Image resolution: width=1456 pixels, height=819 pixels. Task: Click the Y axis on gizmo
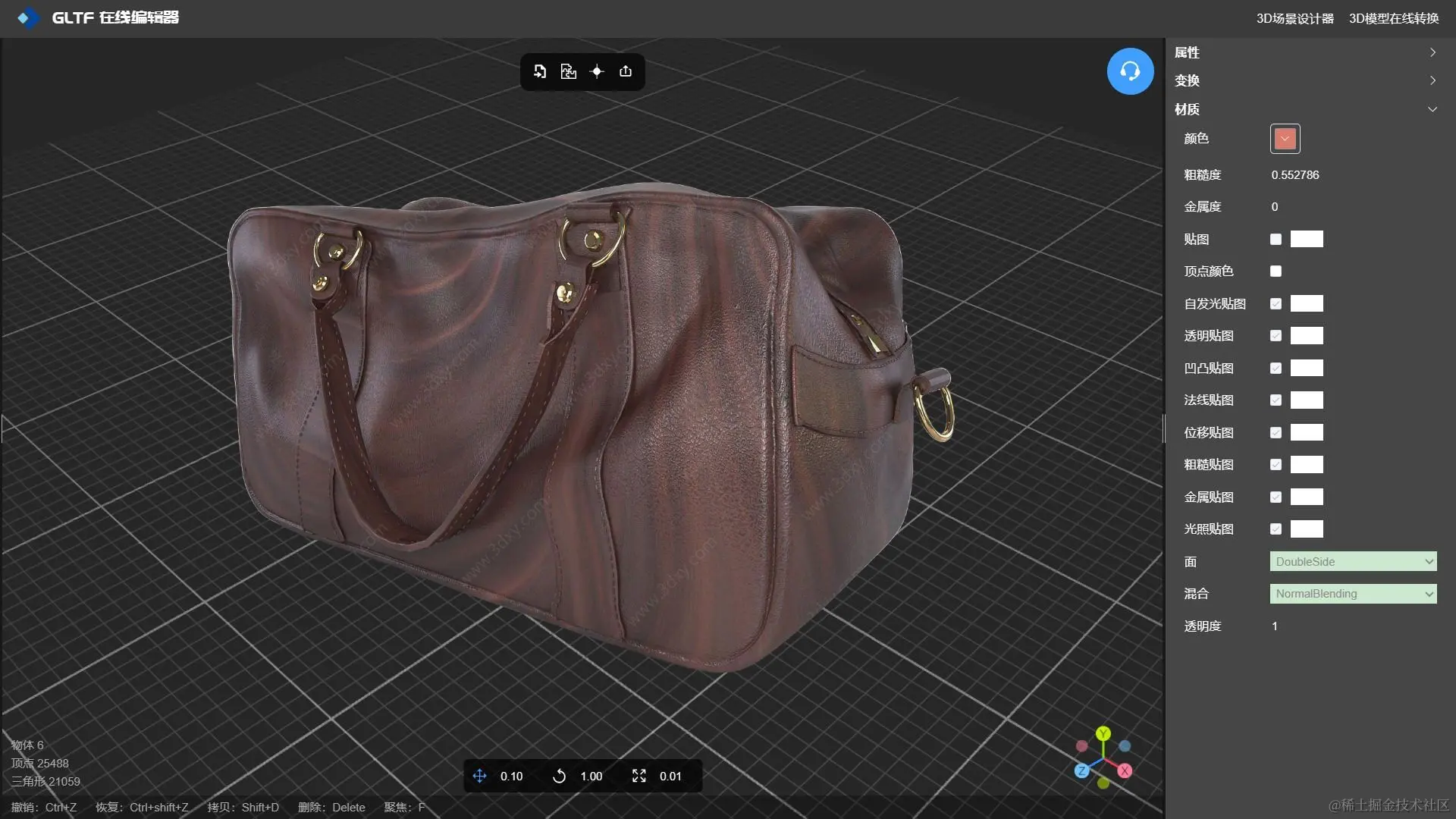[1103, 733]
